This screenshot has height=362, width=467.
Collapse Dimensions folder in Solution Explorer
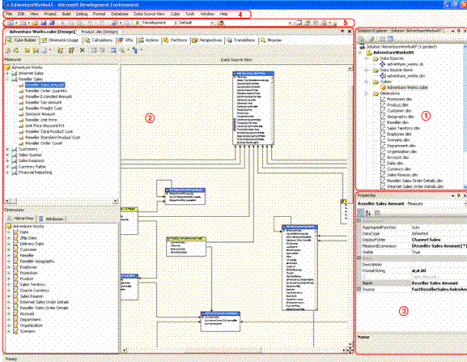click(x=366, y=94)
